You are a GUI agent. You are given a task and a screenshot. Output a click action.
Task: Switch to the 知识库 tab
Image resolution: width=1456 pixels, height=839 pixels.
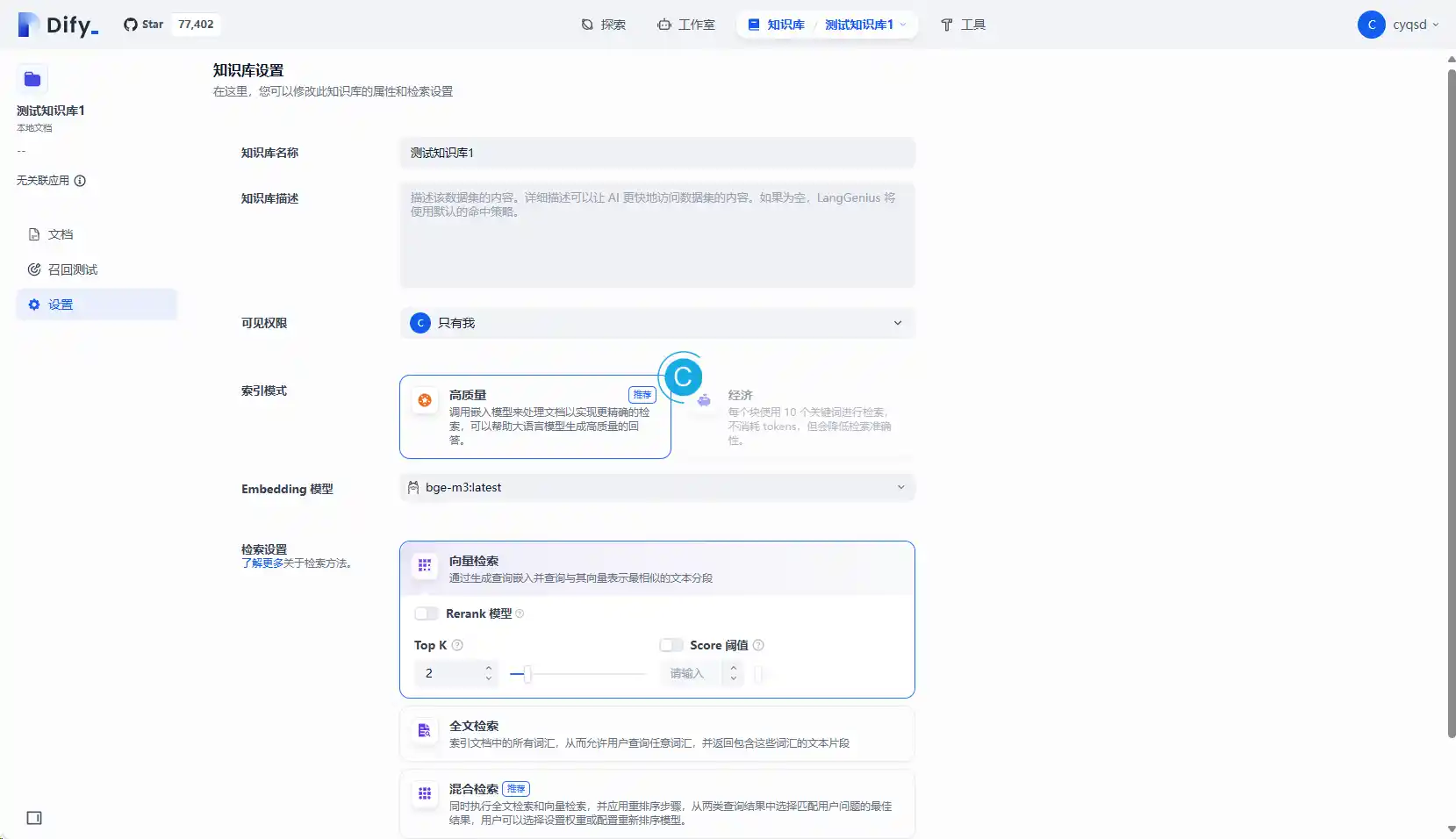(x=776, y=25)
